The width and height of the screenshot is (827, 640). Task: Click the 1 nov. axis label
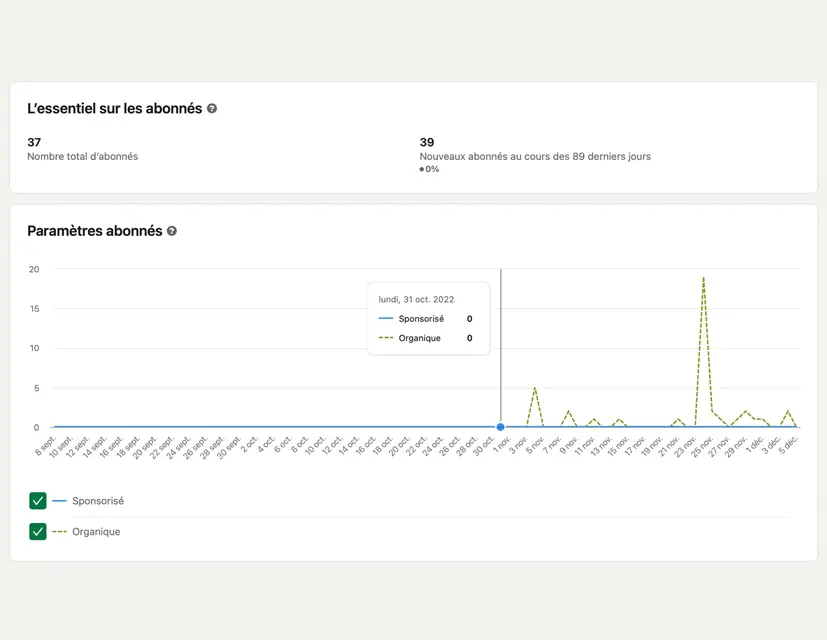(502, 445)
